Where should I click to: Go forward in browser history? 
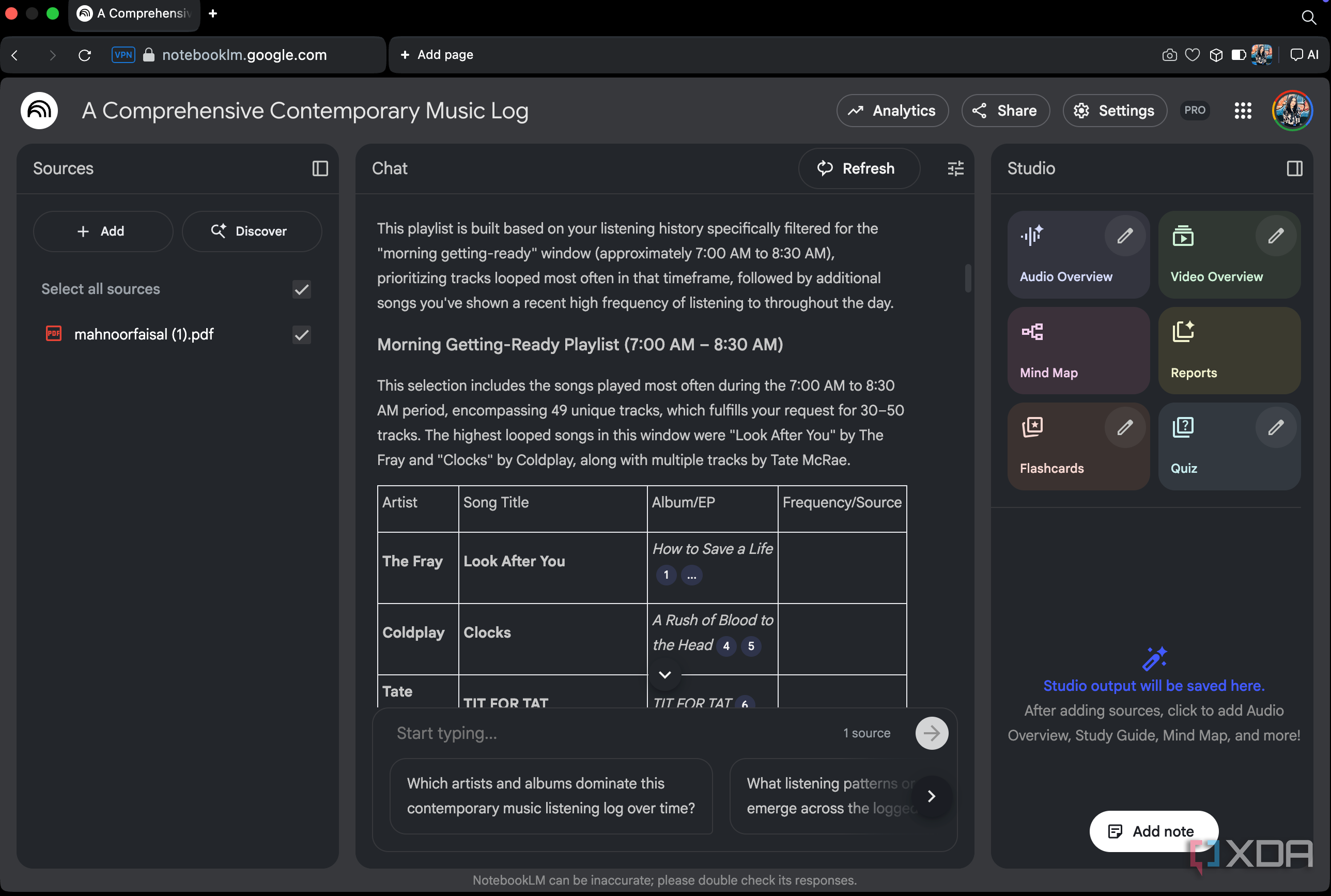[53, 55]
